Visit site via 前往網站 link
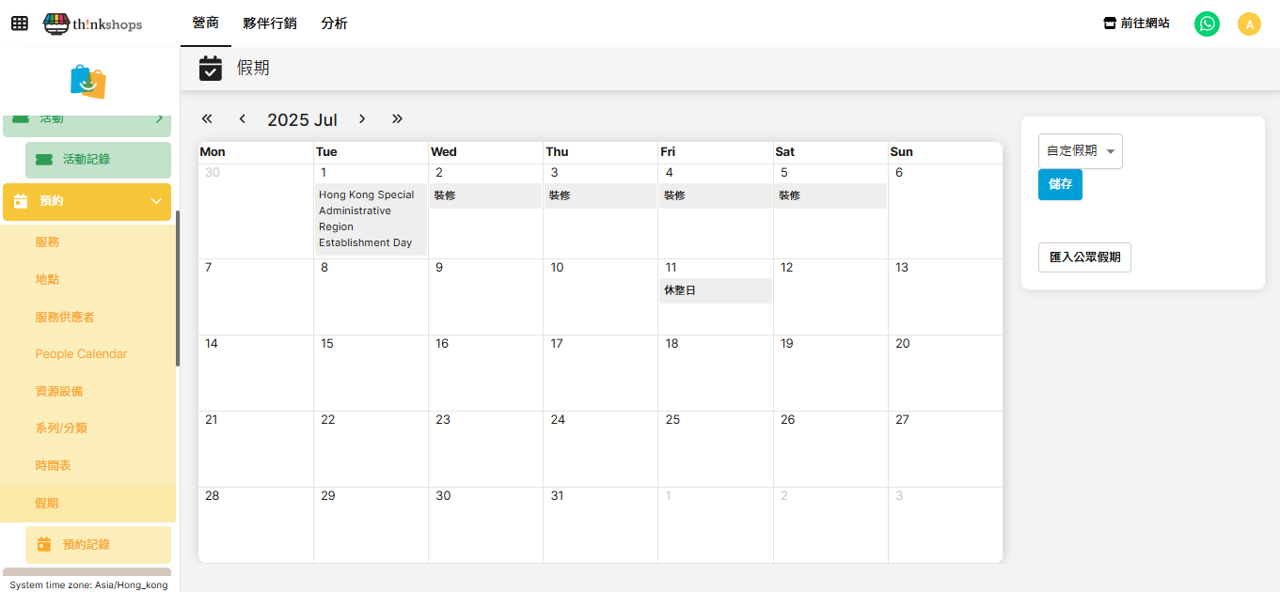Image resolution: width=1280 pixels, height=592 pixels. pyautogui.click(x=1136, y=23)
